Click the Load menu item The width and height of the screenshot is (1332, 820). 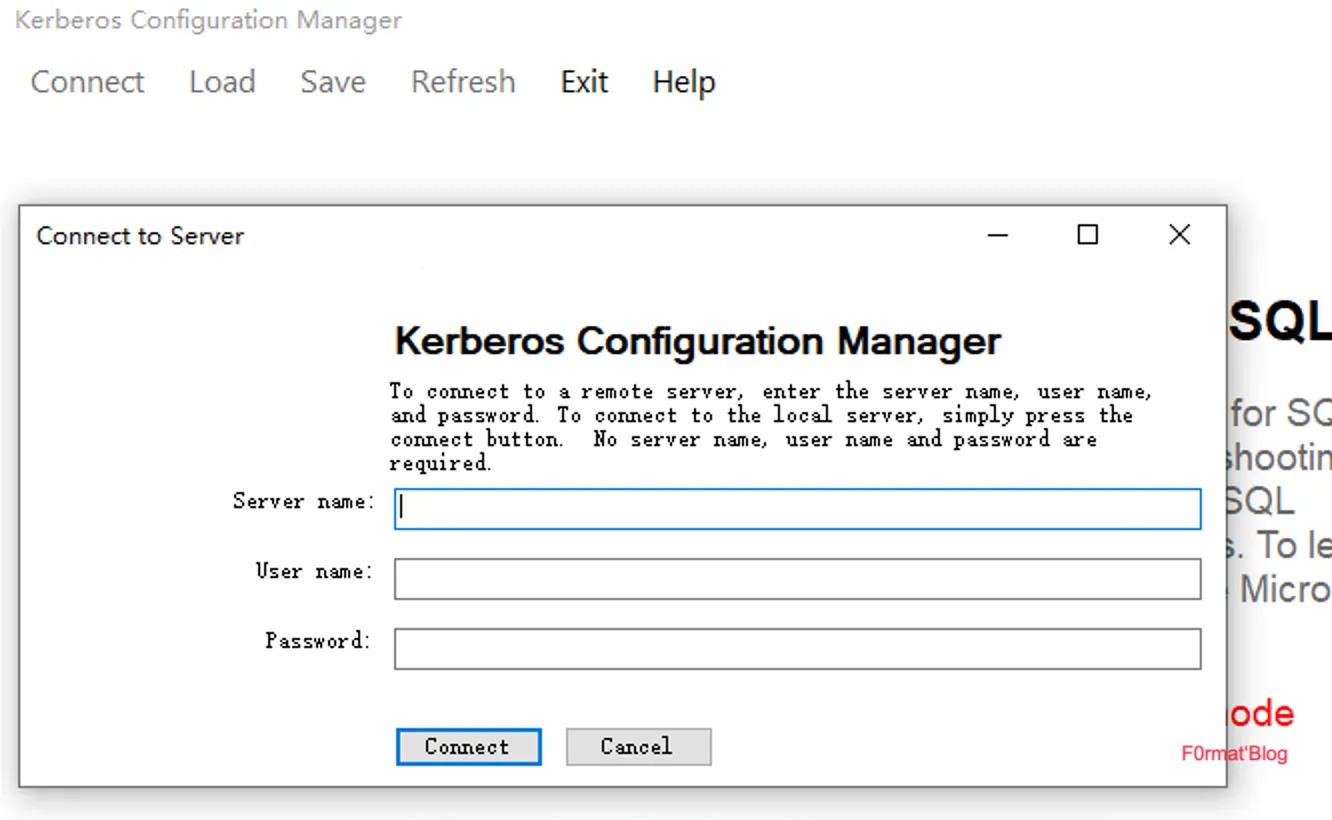(x=222, y=82)
